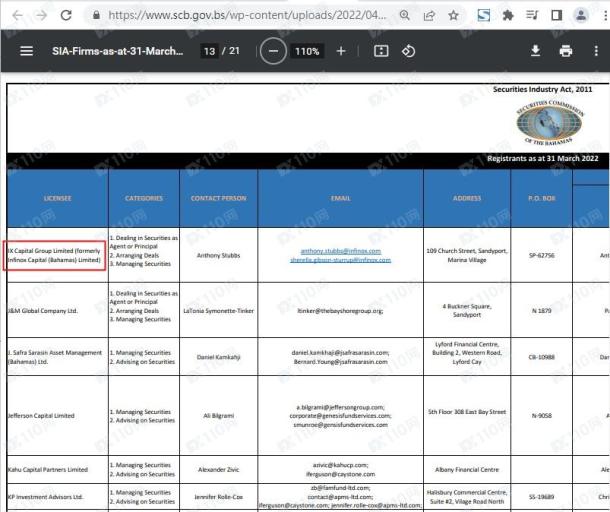
Task: Click the LICENSEE column header
Action: 58,198
